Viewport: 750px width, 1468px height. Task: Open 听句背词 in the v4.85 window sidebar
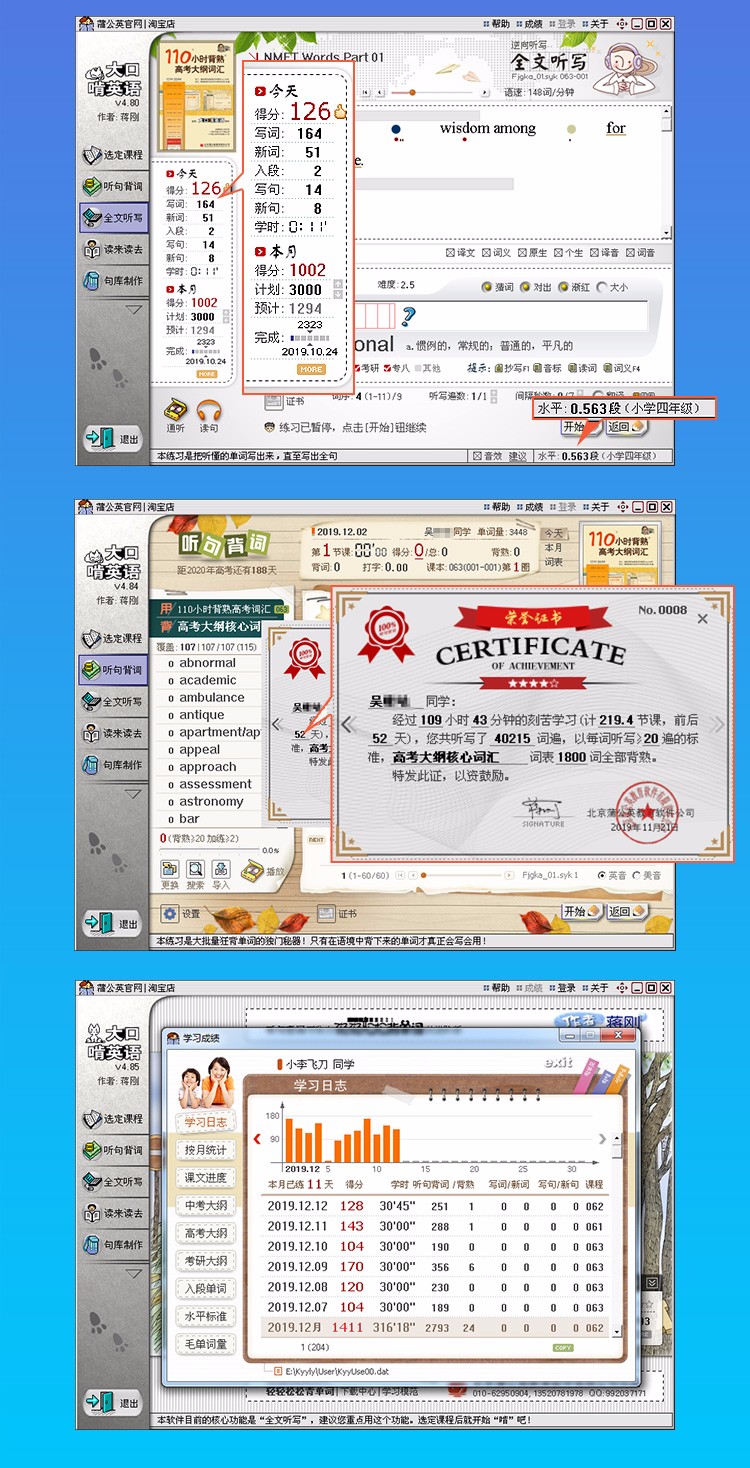click(x=113, y=1150)
